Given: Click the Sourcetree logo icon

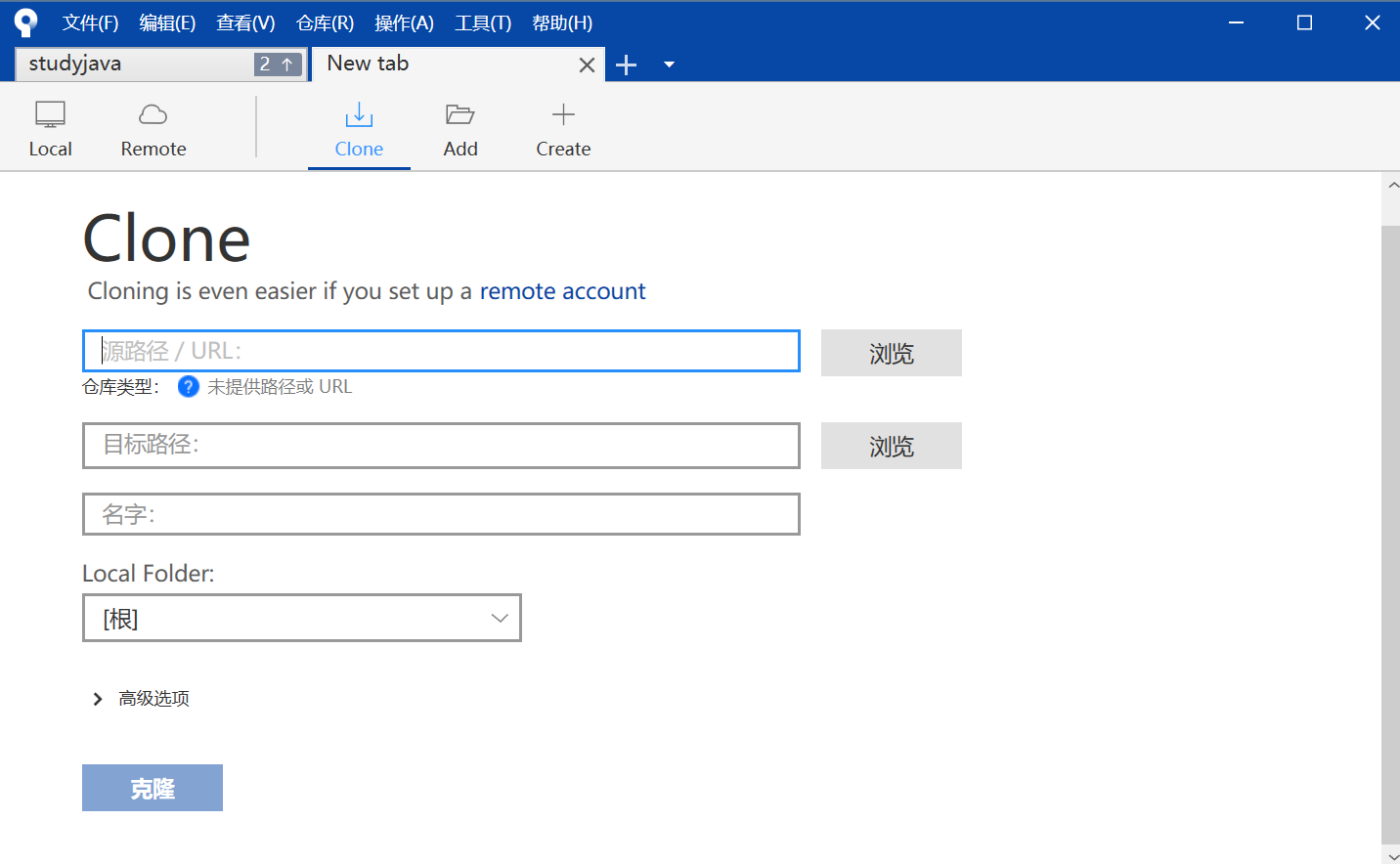Looking at the screenshot, I should 25,22.
